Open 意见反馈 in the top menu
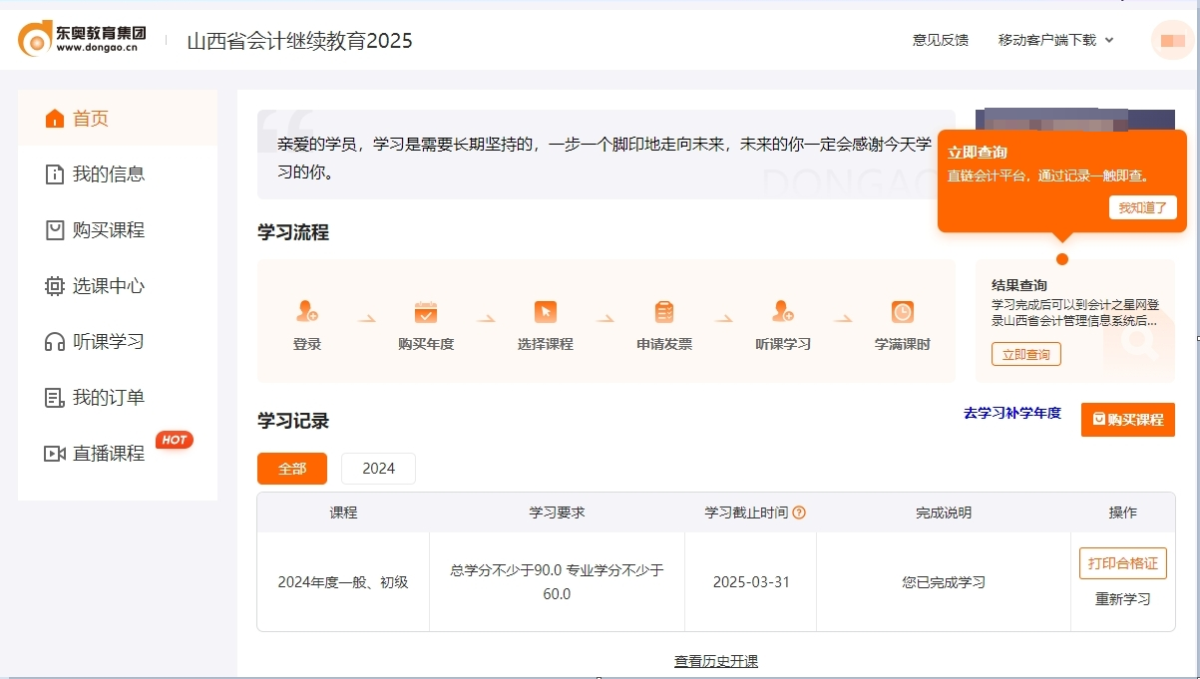This screenshot has width=1200, height=679. pyautogui.click(x=938, y=40)
